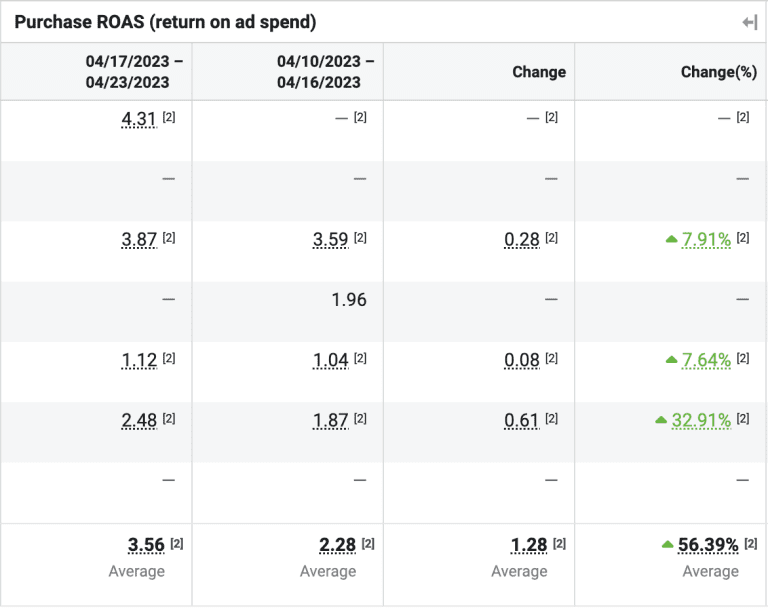
Task: Open the 7.91% change percentage link
Action: click(x=706, y=239)
